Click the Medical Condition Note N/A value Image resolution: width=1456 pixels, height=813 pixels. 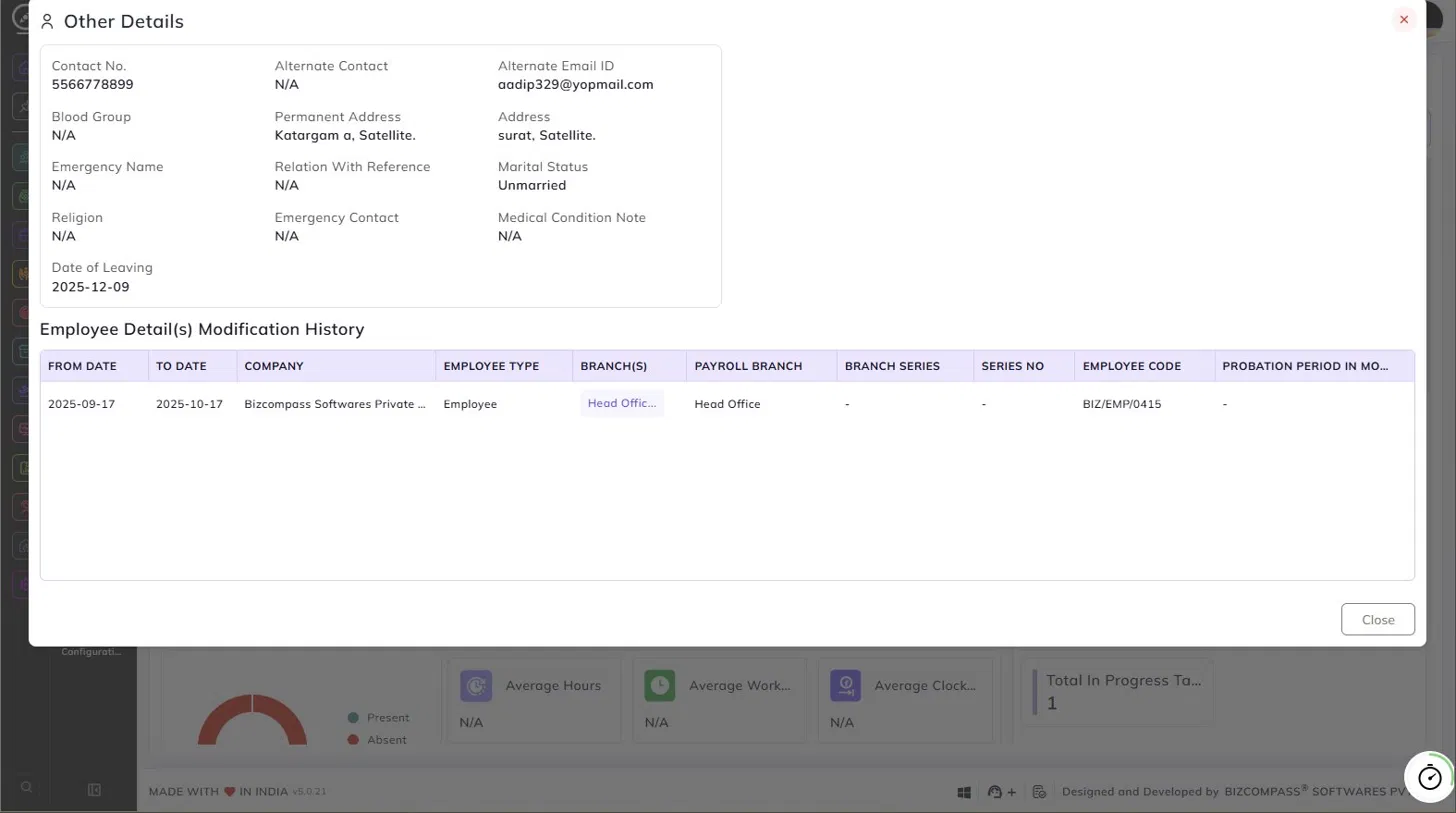[x=510, y=236]
